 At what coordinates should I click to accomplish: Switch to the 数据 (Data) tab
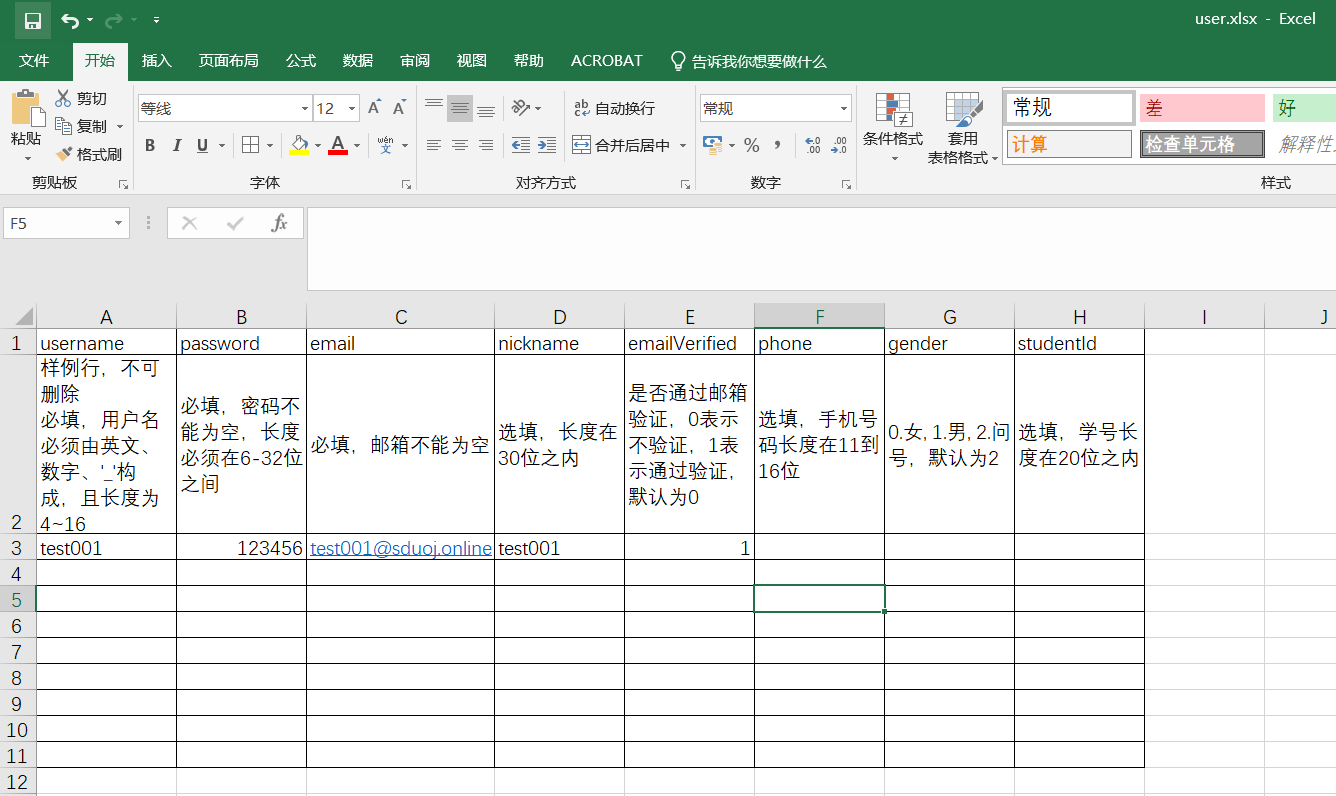coord(358,61)
